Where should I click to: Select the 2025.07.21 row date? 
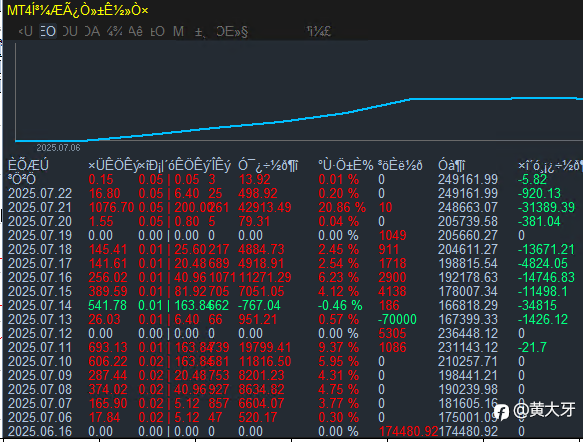[40, 208]
